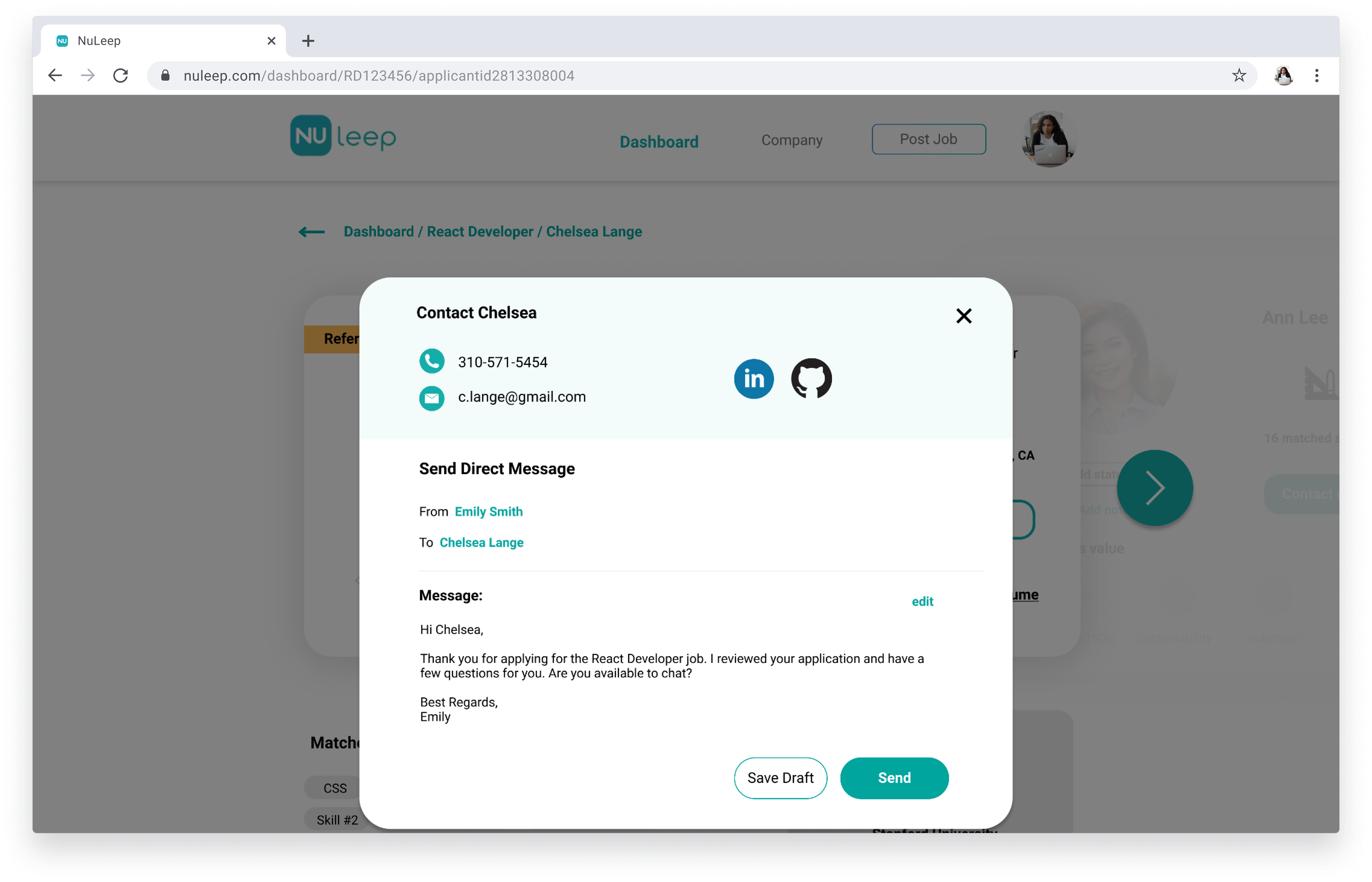Open the Company nav item
1372x882 pixels.
[x=792, y=140]
